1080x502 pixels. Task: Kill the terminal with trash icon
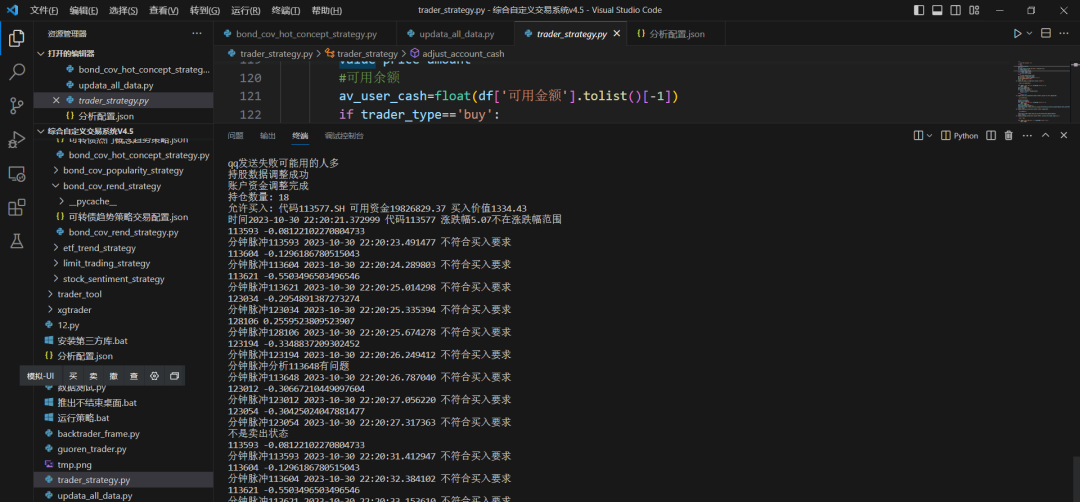[1009, 136]
